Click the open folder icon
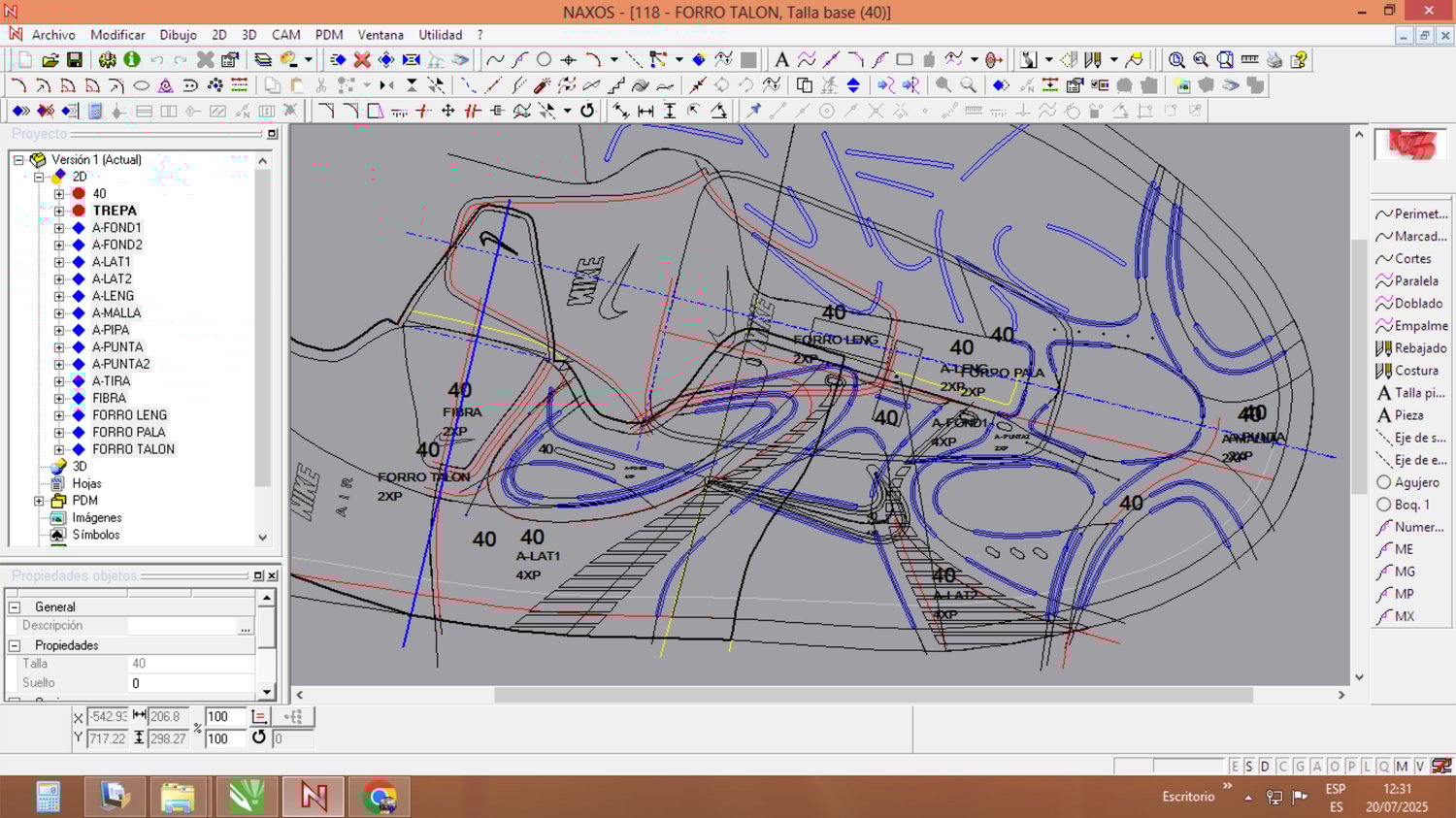Viewport: 1456px width, 818px height. click(50, 60)
